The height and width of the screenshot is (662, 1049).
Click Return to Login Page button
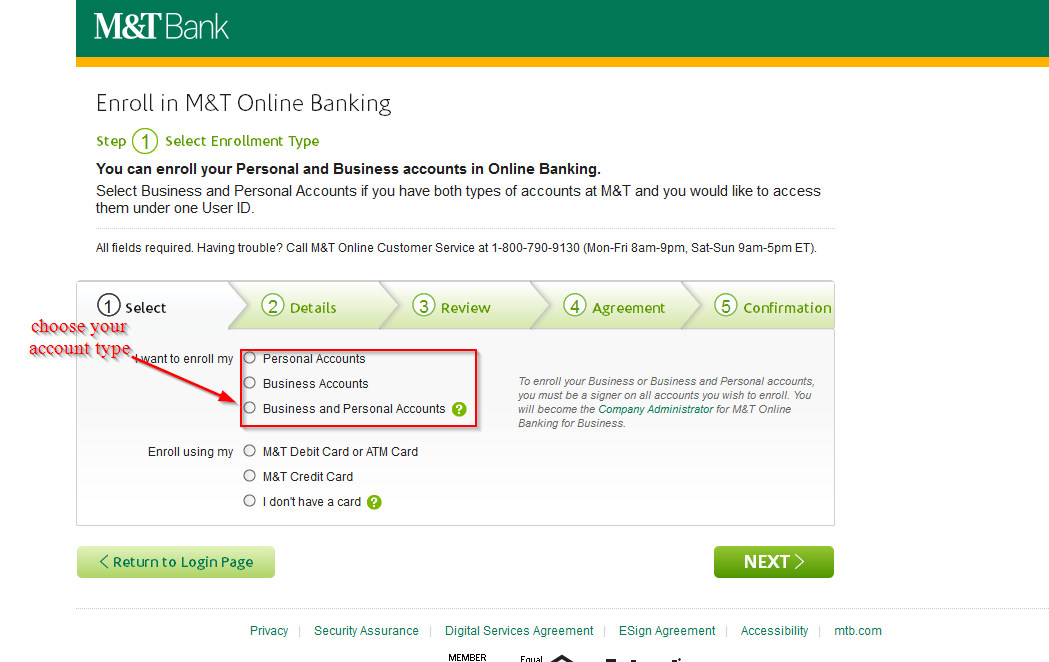click(176, 562)
